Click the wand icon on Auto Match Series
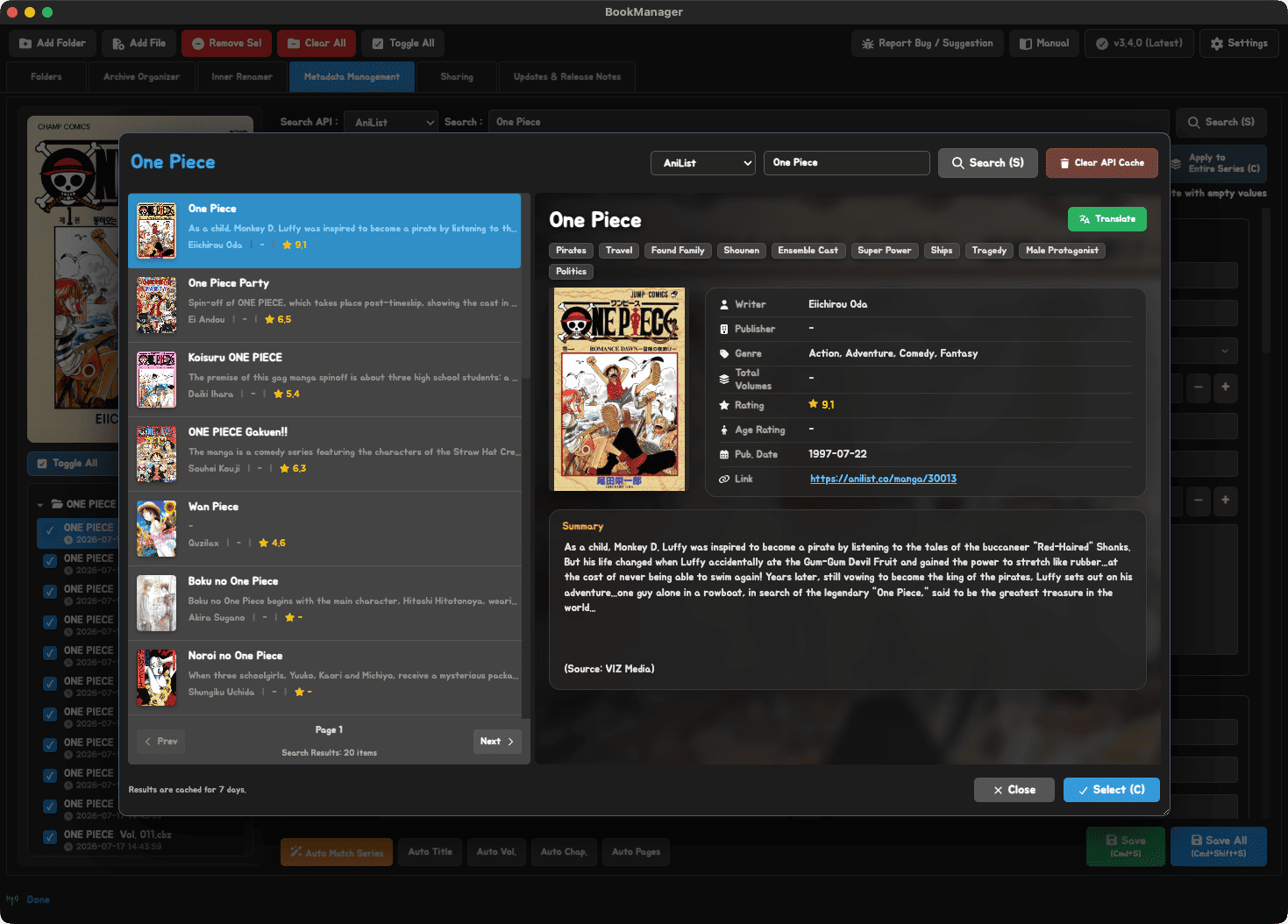 (296, 852)
